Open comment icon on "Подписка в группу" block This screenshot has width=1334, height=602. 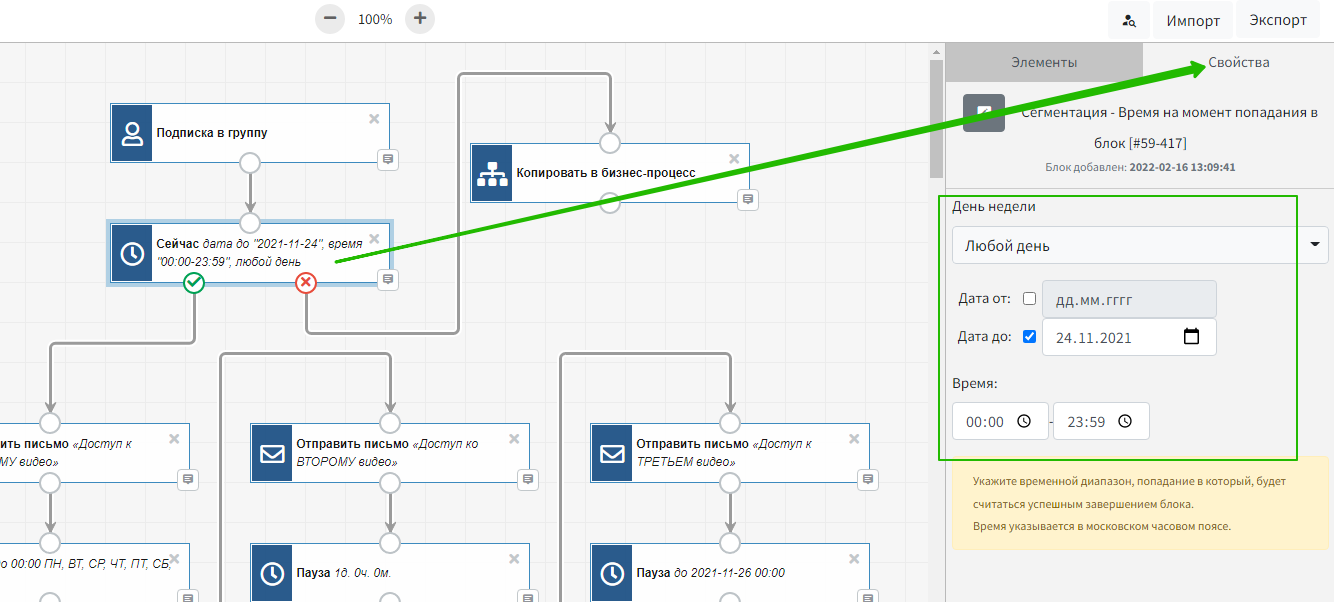tap(387, 159)
